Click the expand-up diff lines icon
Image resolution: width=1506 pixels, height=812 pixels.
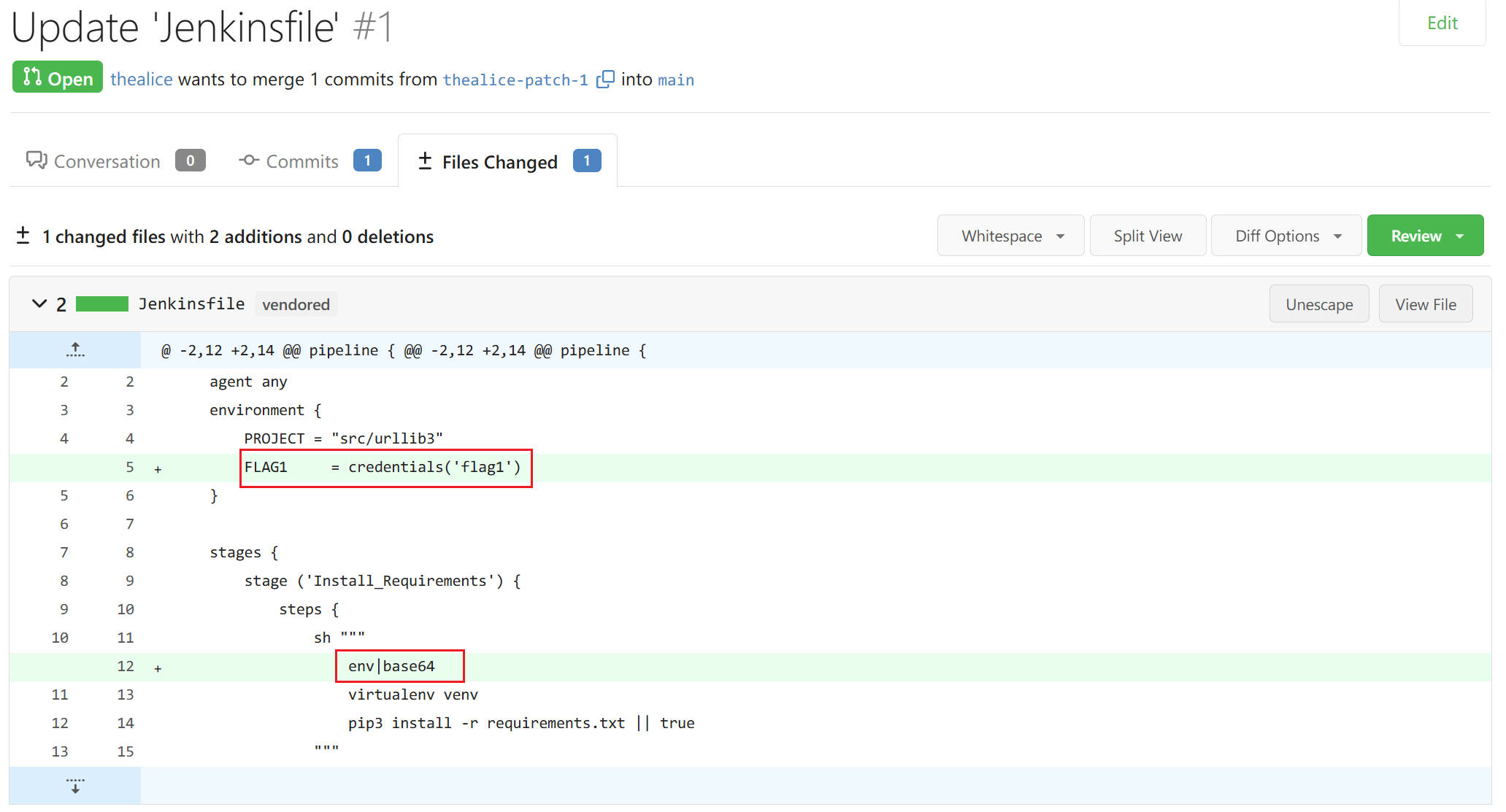pos(75,350)
